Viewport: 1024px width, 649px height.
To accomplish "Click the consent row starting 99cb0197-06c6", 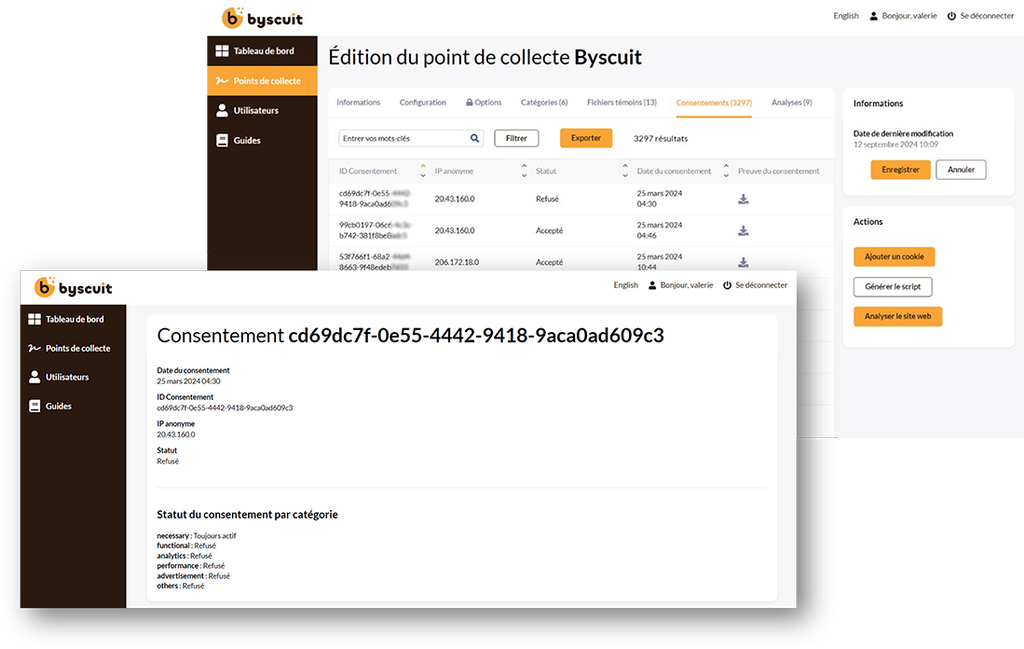I will click(581, 230).
